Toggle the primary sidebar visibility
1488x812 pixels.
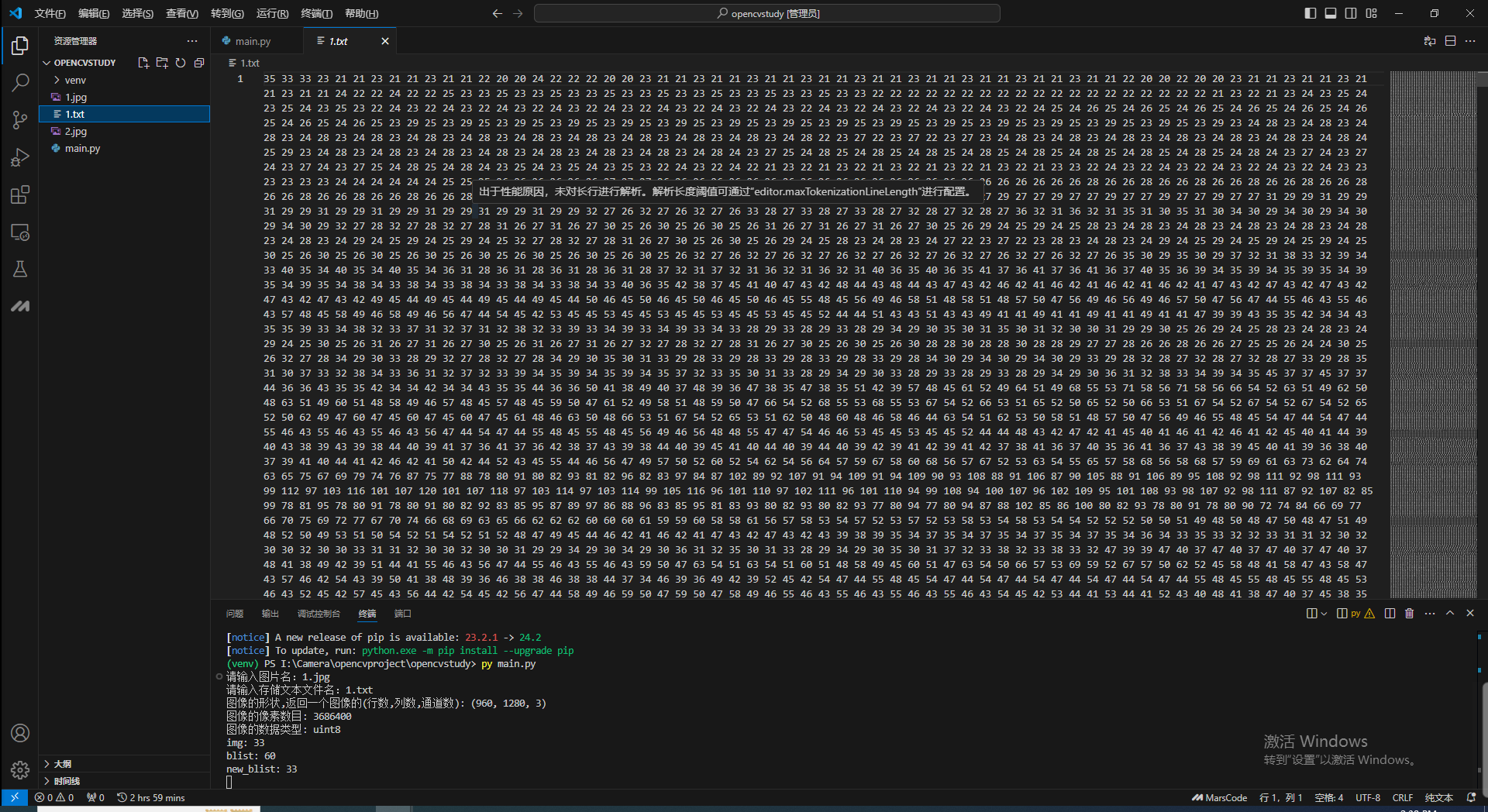tap(1311, 13)
